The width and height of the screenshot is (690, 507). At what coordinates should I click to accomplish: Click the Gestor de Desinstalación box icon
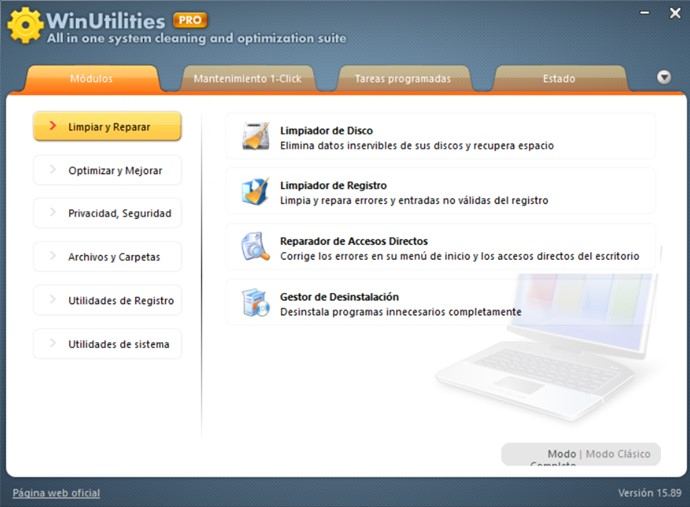tap(256, 303)
